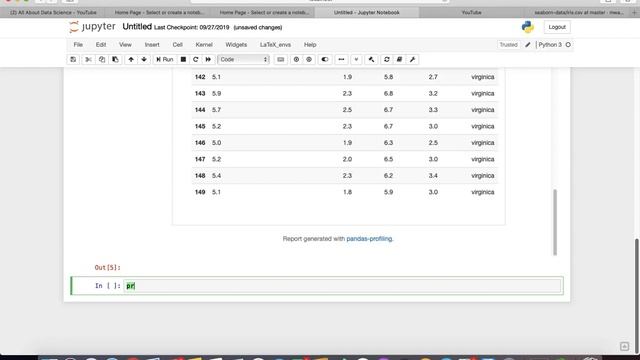The height and width of the screenshot is (360, 640).
Task: Restart the kernel with circular arrow icon
Action: (x=196, y=60)
